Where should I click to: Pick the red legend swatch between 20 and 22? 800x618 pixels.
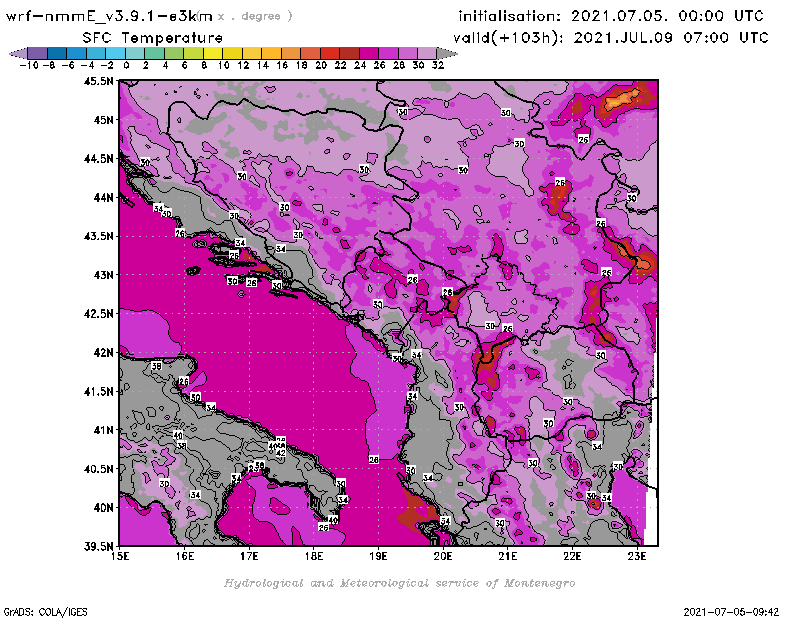click(330, 53)
